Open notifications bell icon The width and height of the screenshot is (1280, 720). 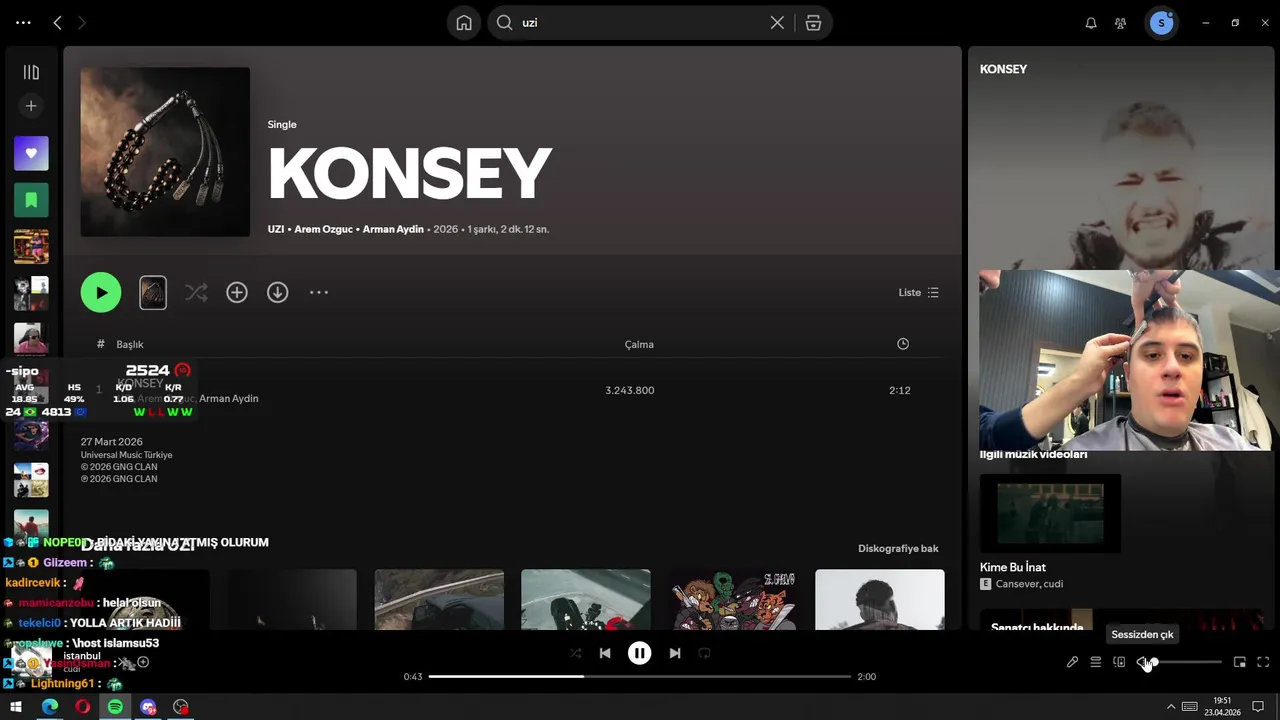point(1091,22)
